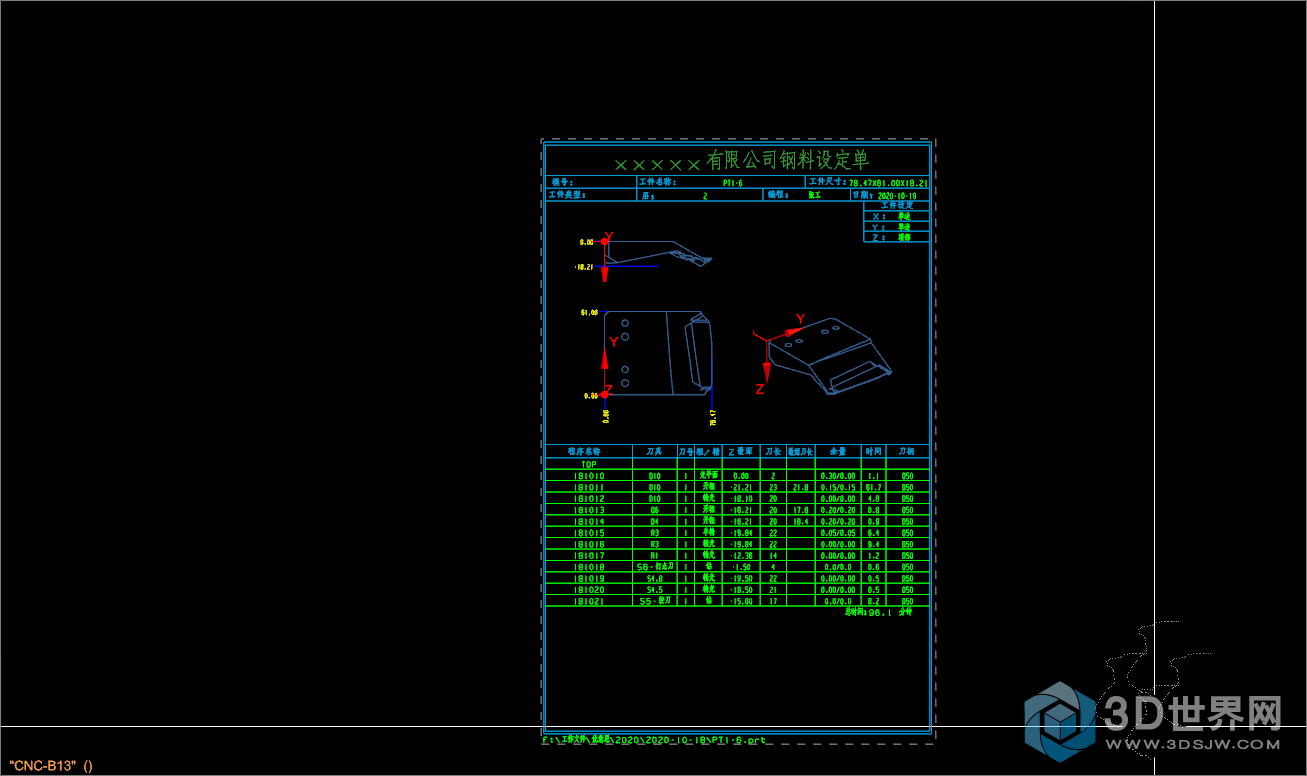Select workpiece size 78.47X61.00X18.21

point(889,183)
